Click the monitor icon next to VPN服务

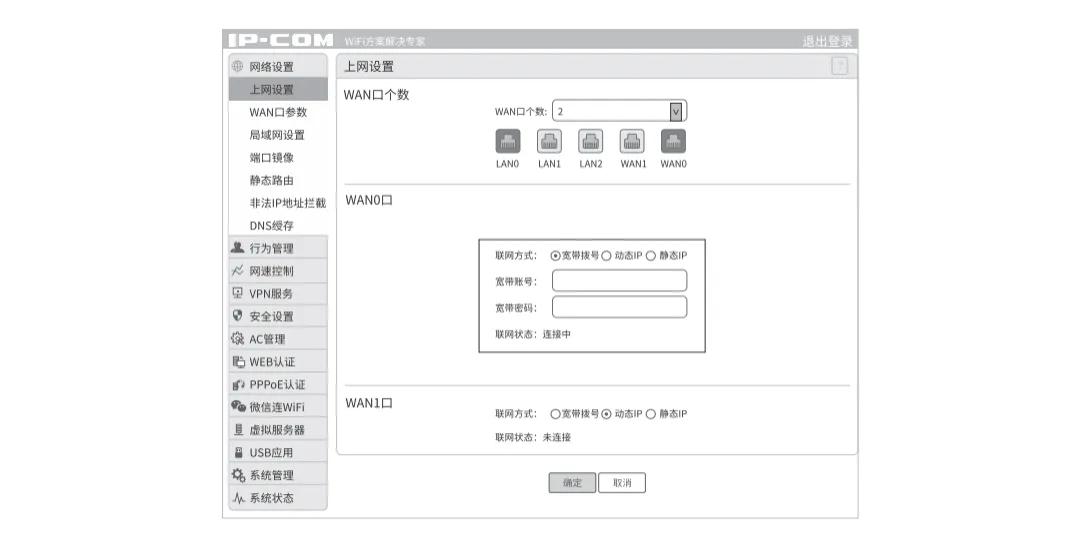coord(238,293)
